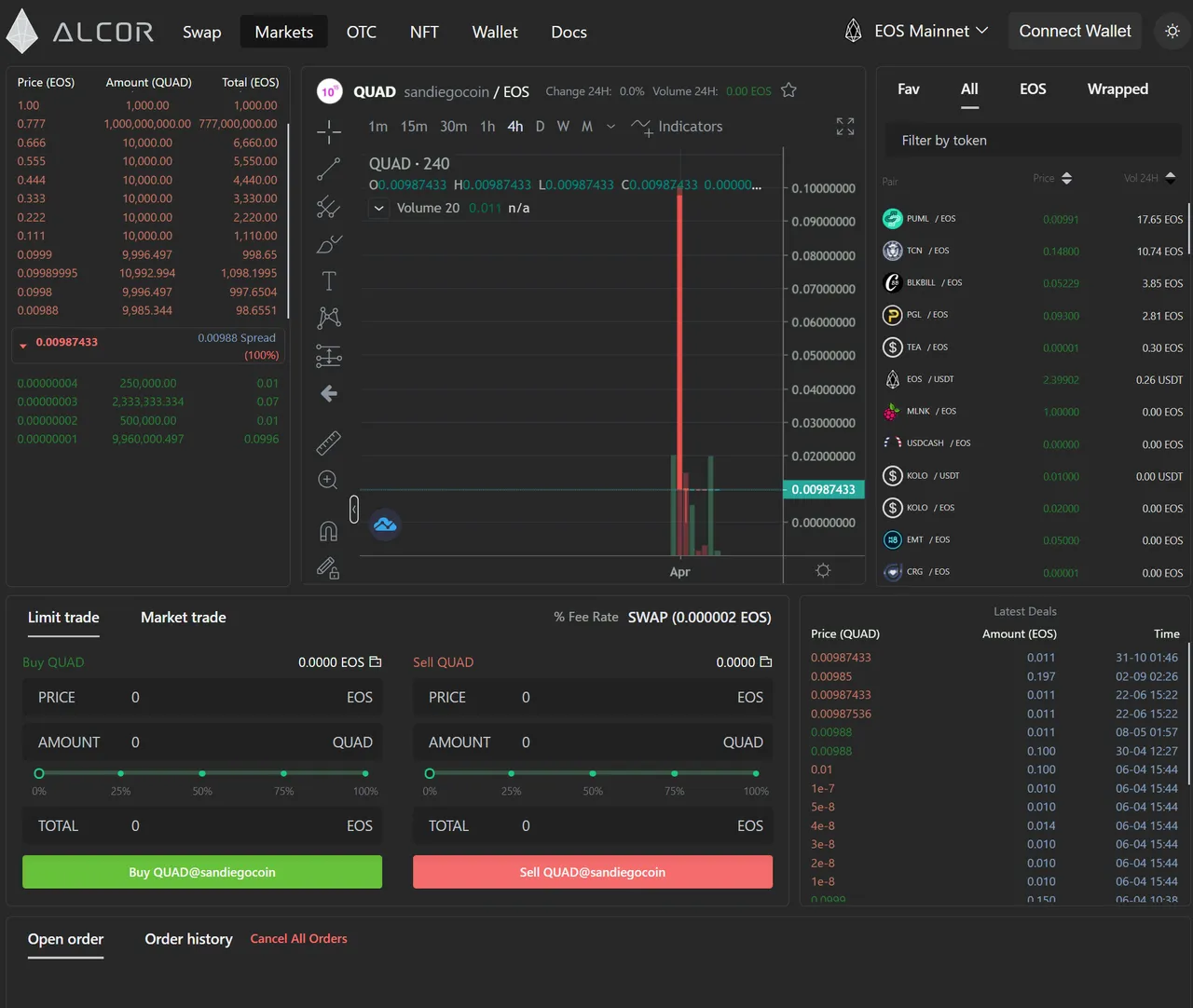This screenshot has height=1008, width=1193.
Task: Switch chart interval to 1h
Action: [487, 127]
